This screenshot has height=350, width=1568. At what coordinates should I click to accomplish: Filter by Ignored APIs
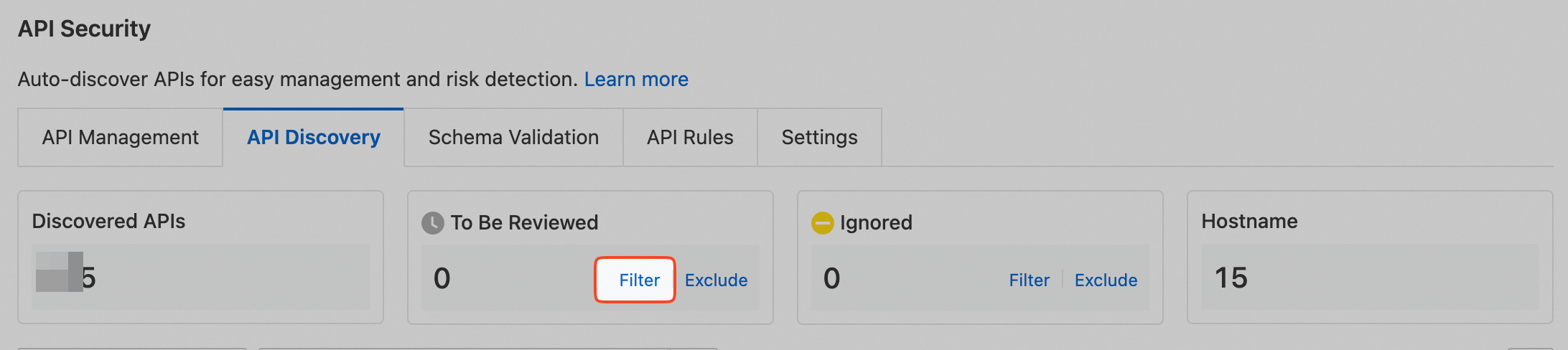click(x=1029, y=280)
